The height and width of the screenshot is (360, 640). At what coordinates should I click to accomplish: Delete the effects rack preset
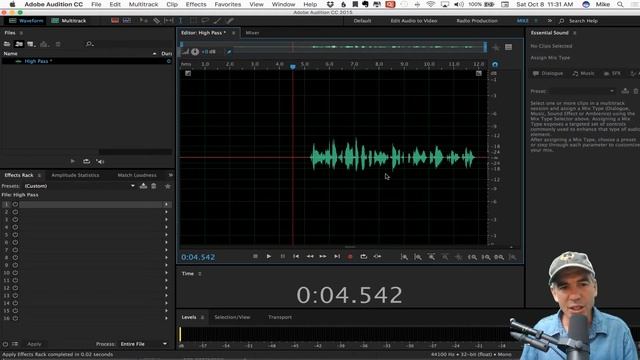point(154,186)
